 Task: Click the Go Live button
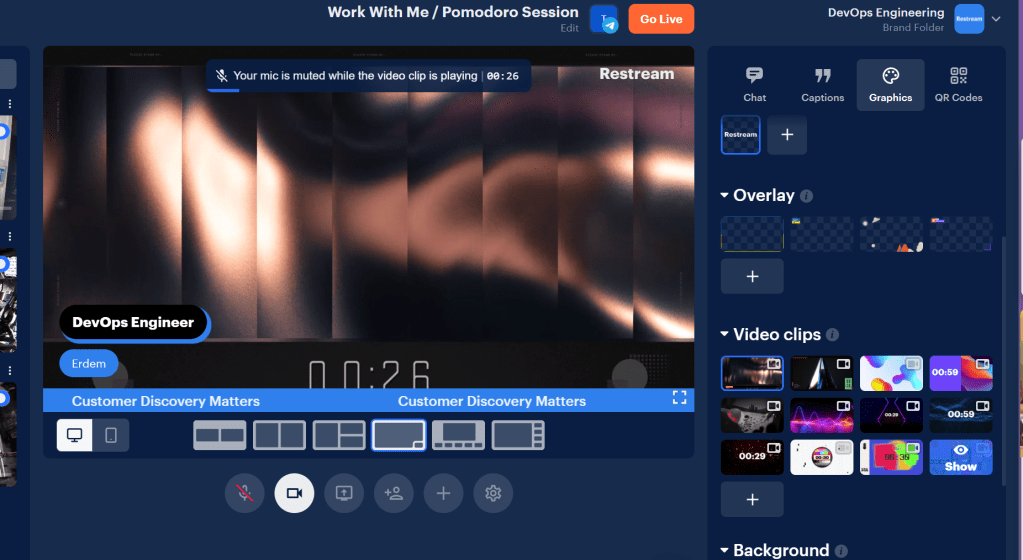(661, 19)
